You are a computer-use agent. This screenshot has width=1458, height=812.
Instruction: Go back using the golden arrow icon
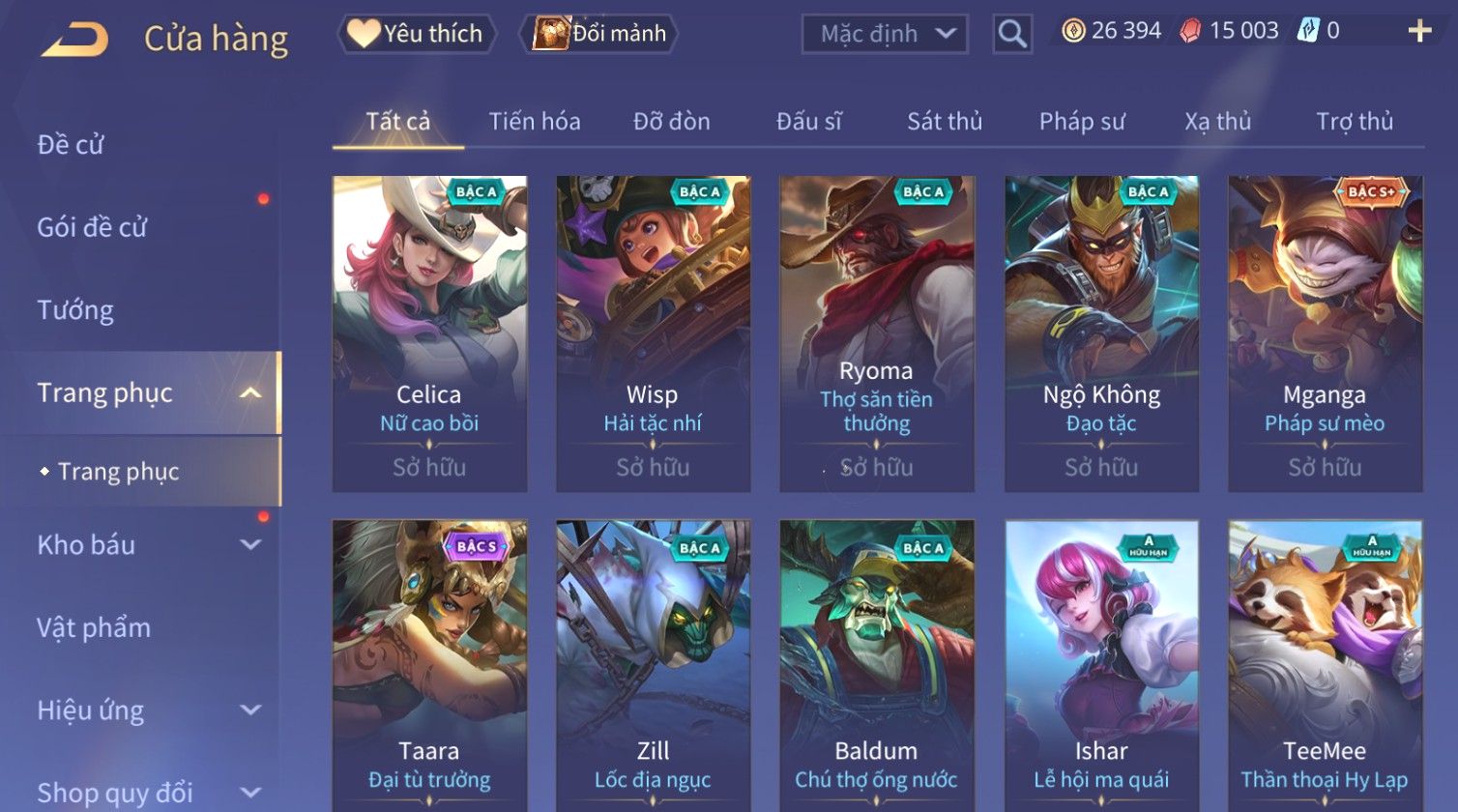(74, 39)
